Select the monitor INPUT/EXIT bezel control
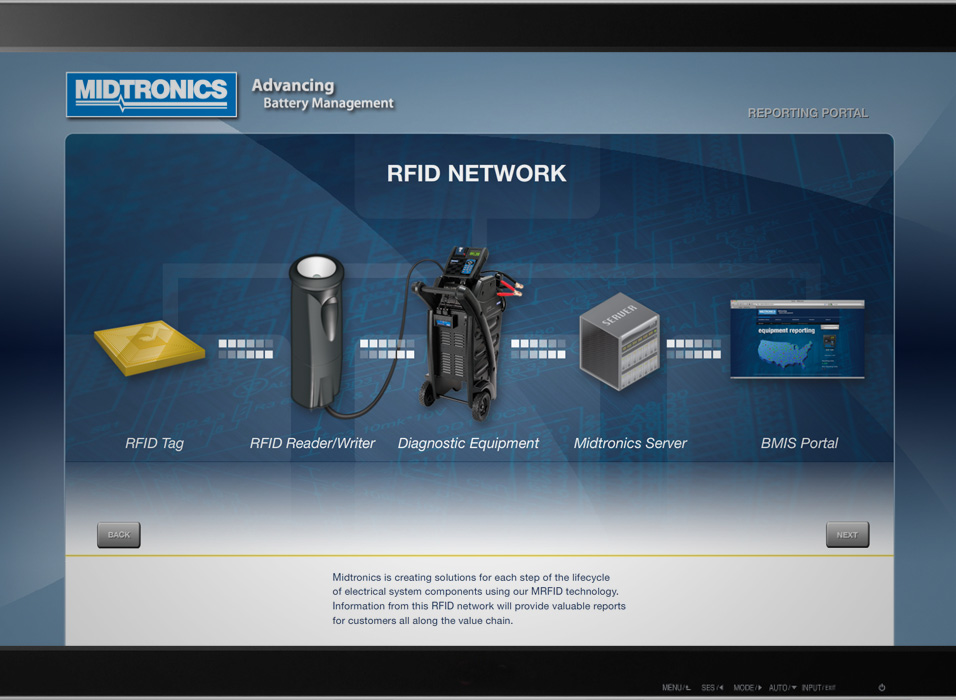Screen dimensions: 956x700 coord(819,687)
